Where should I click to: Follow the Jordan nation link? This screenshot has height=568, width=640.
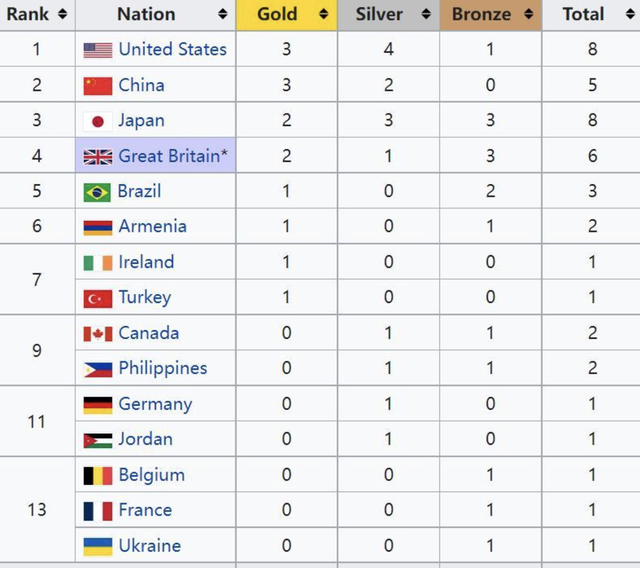click(x=145, y=439)
